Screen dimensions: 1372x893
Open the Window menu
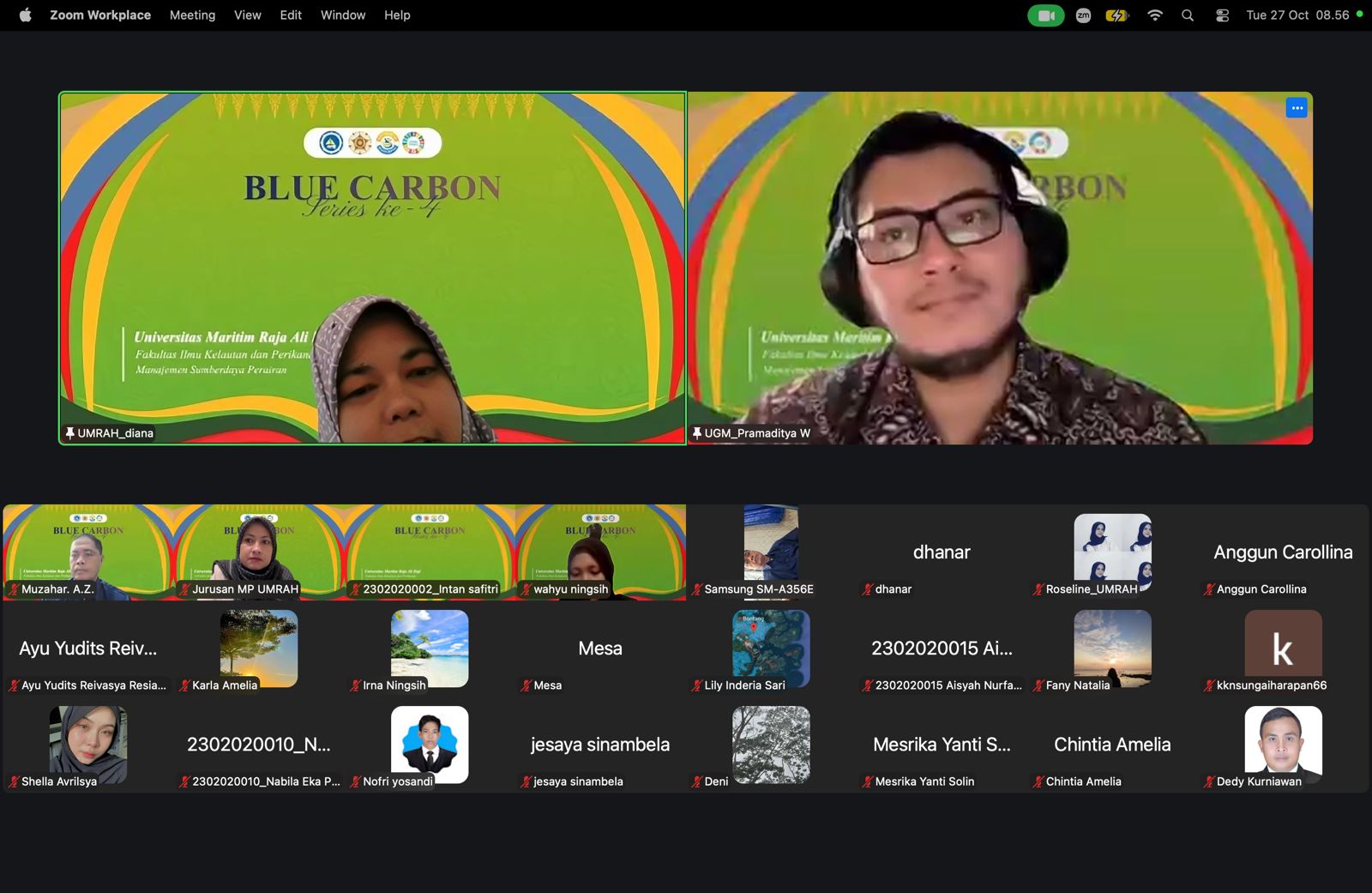coord(343,15)
